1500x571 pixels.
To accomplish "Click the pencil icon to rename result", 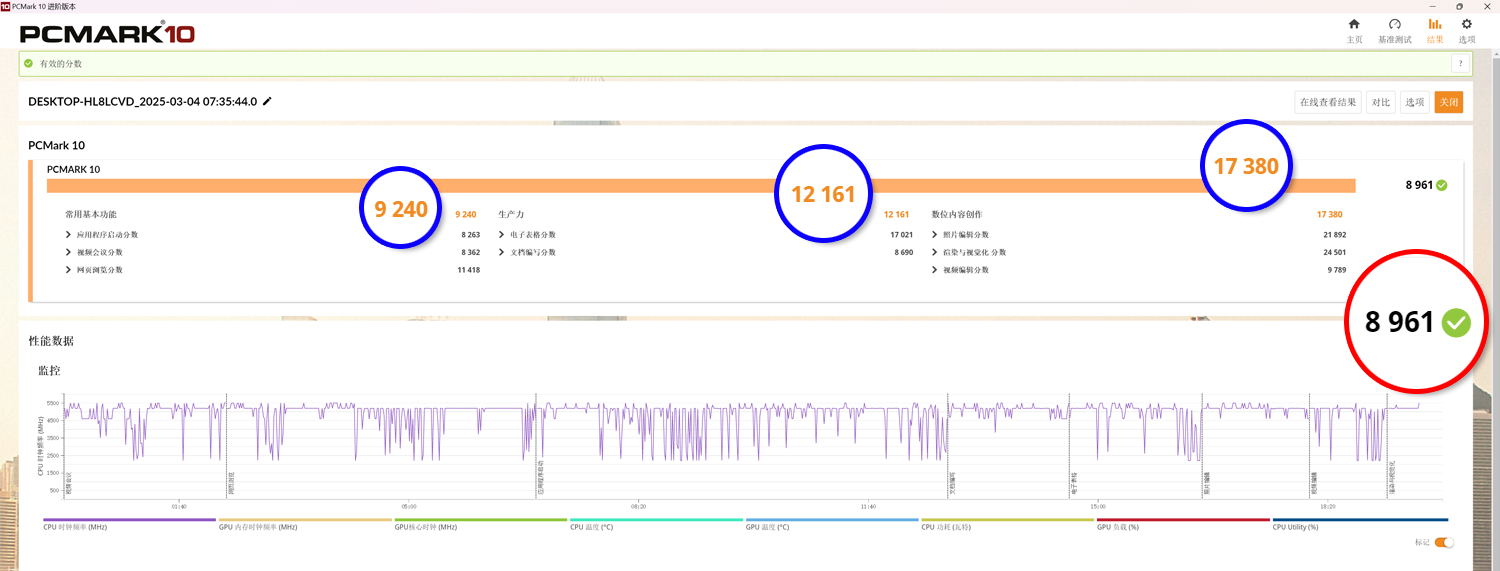I will tap(267, 102).
